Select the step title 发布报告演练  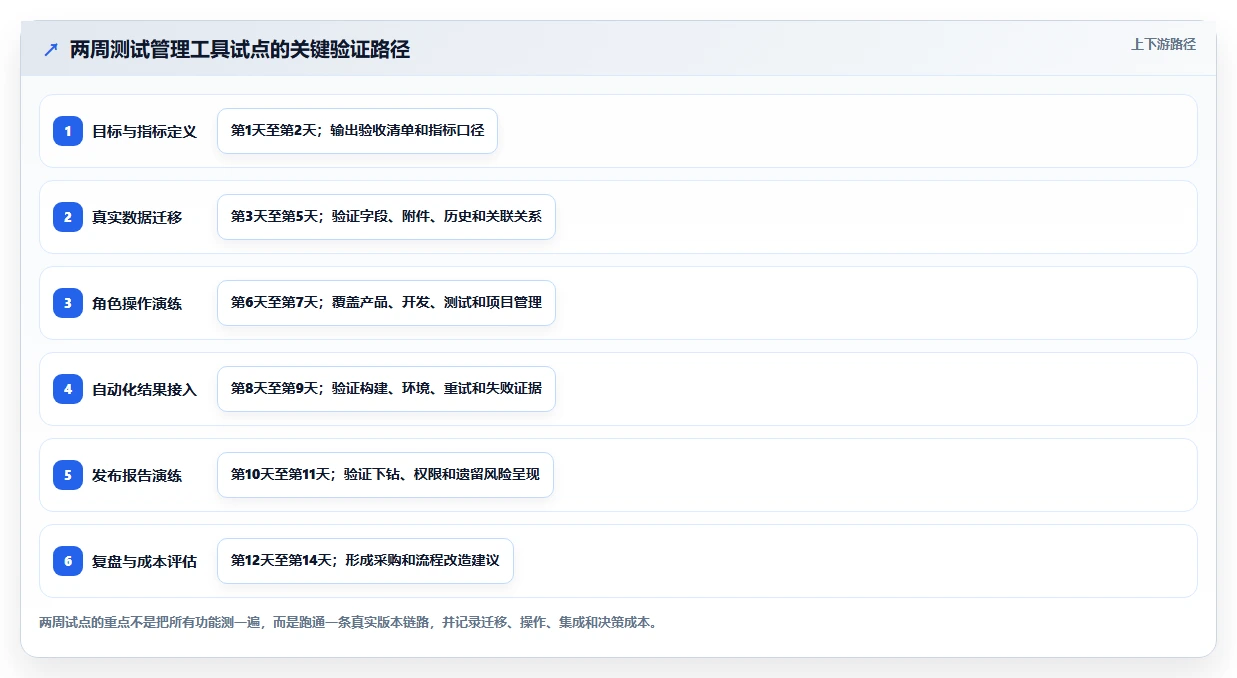(x=137, y=475)
